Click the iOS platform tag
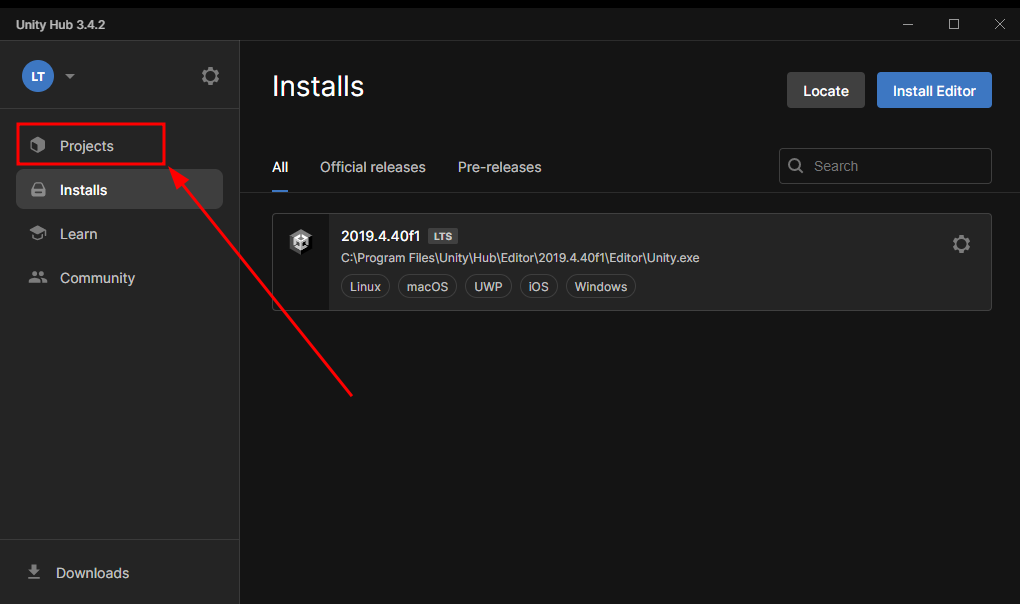 pyautogui.click(x=539, y=286)
